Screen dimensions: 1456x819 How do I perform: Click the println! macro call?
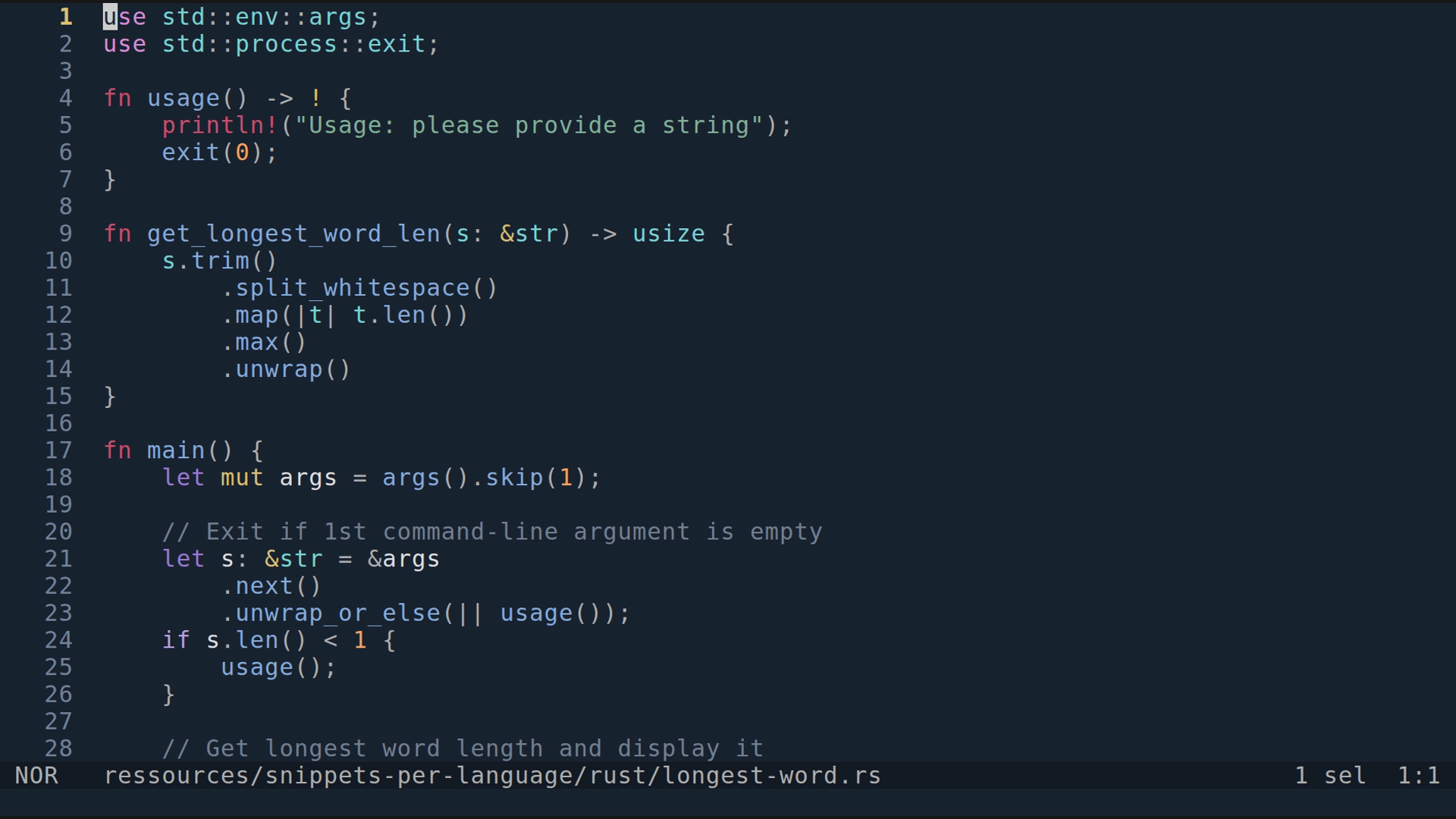tap(220, 125)
